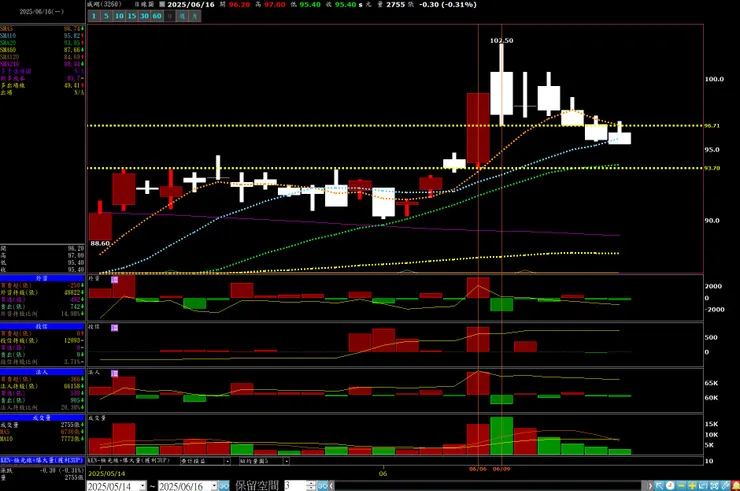Click the SMA60 legend entry
This screenshot has width=740, height=491.
pos(8,50)
